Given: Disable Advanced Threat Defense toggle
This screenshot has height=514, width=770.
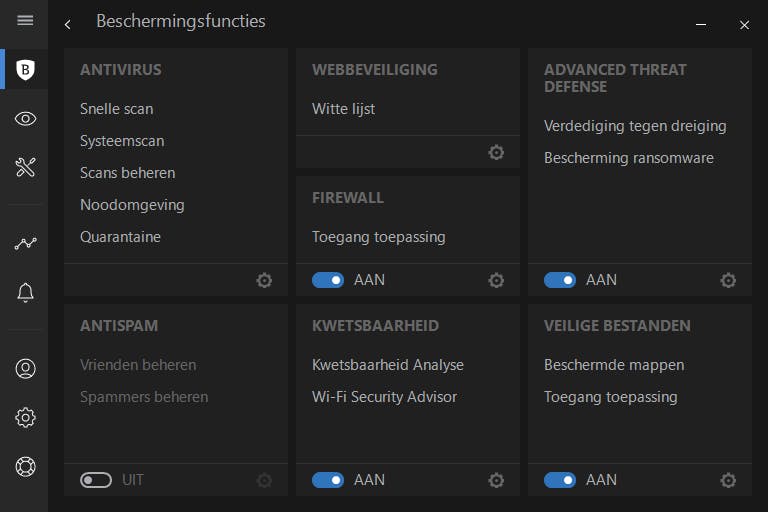Looking at the screenshot, I should [560, 281].
